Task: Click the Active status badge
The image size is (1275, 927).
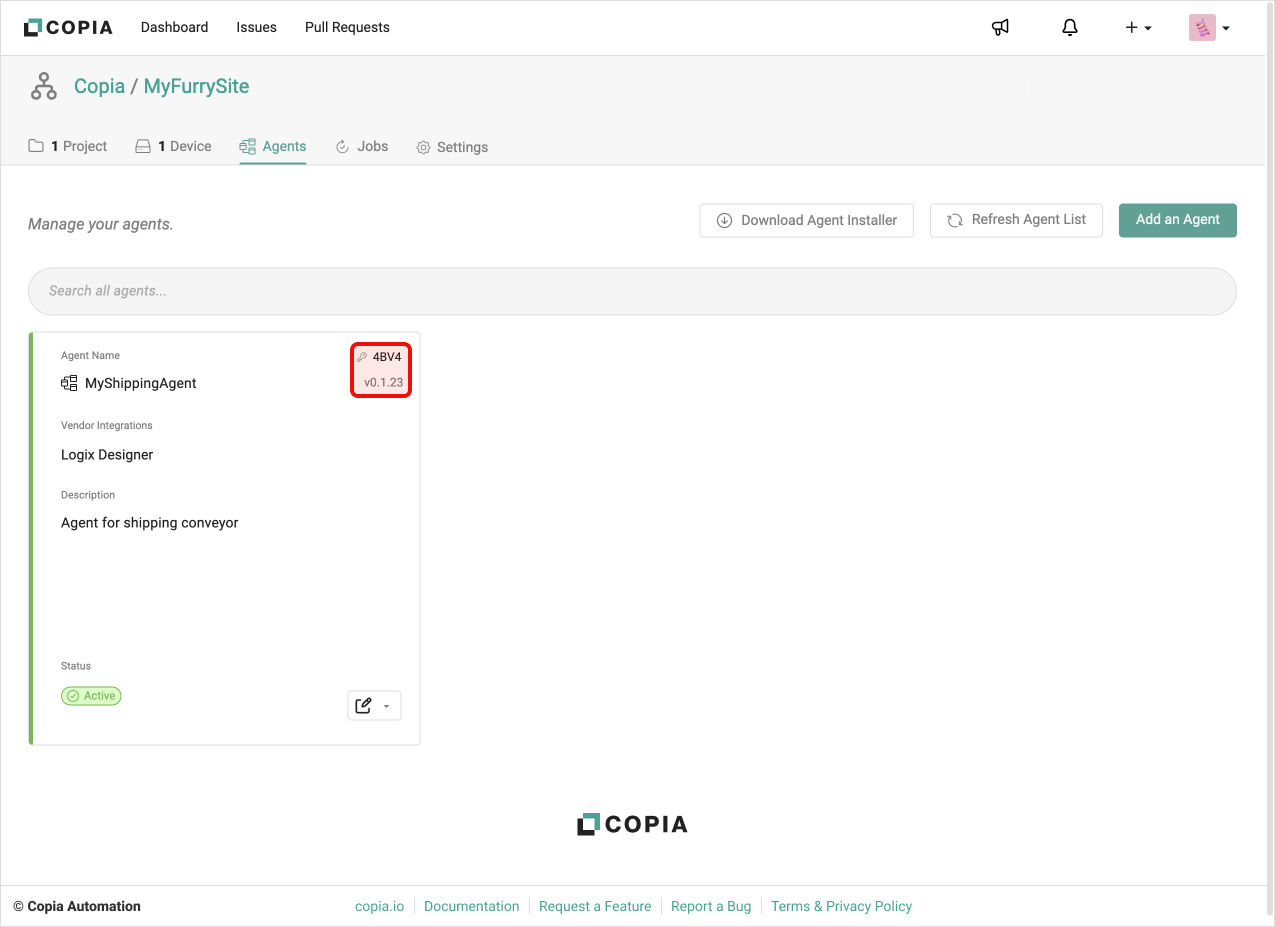Action: point(91,696)
